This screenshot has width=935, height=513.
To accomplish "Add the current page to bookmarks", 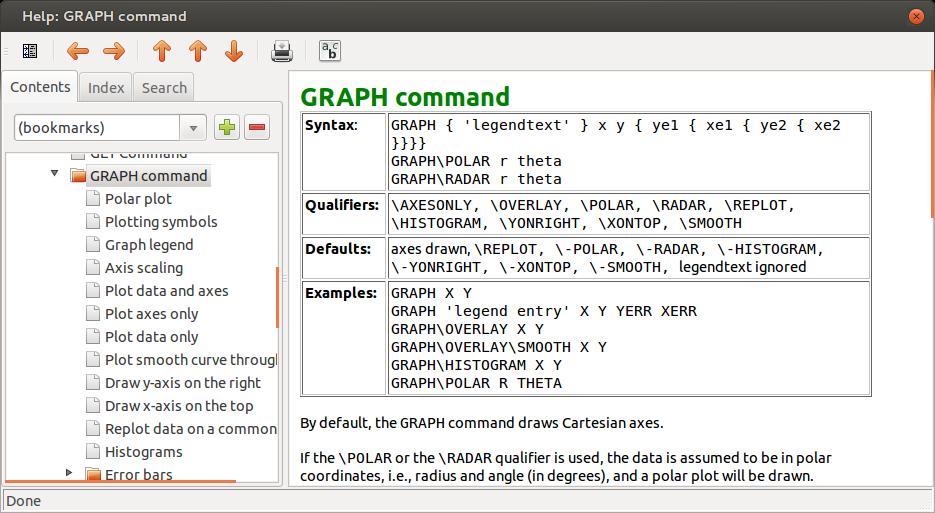I will 227,127.
